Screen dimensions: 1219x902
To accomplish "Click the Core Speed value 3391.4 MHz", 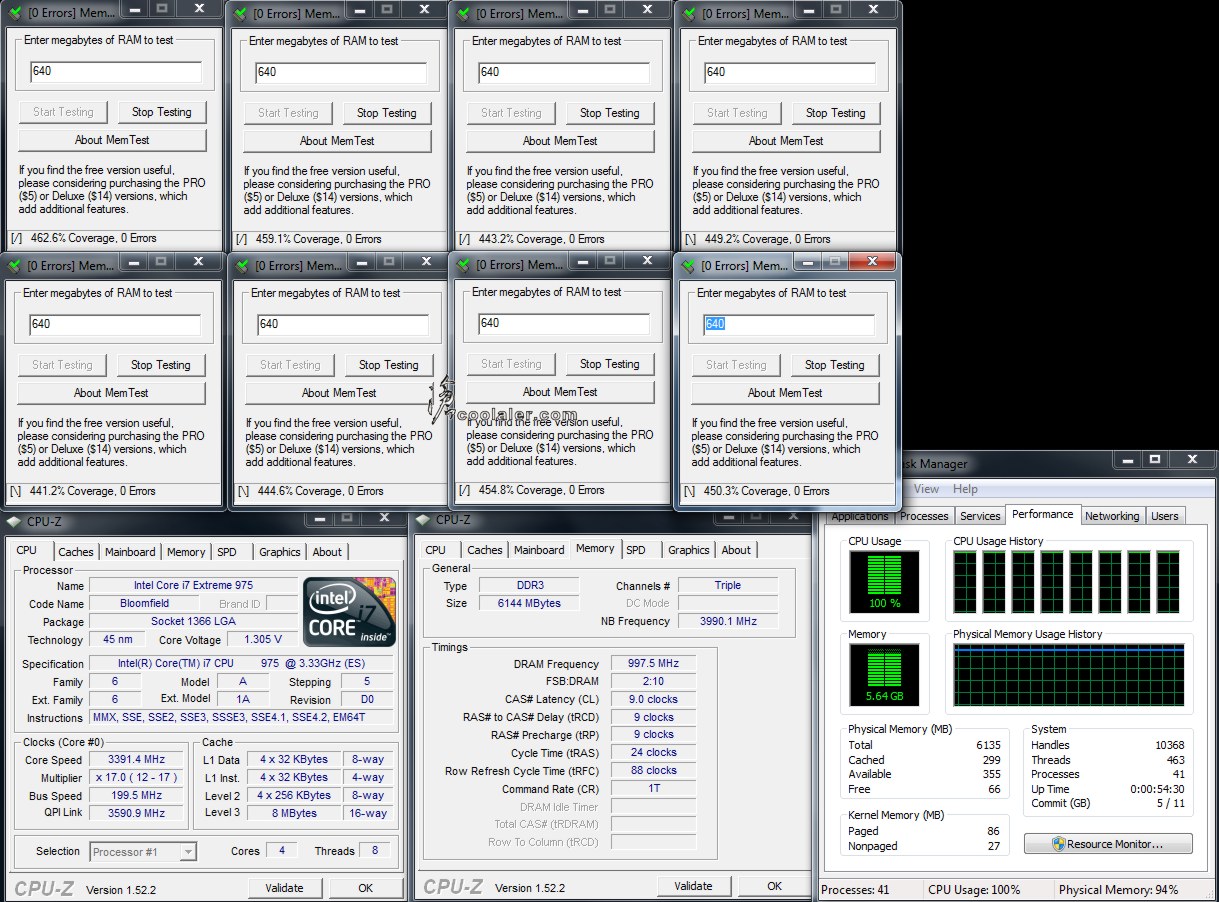I will [136, 759].
